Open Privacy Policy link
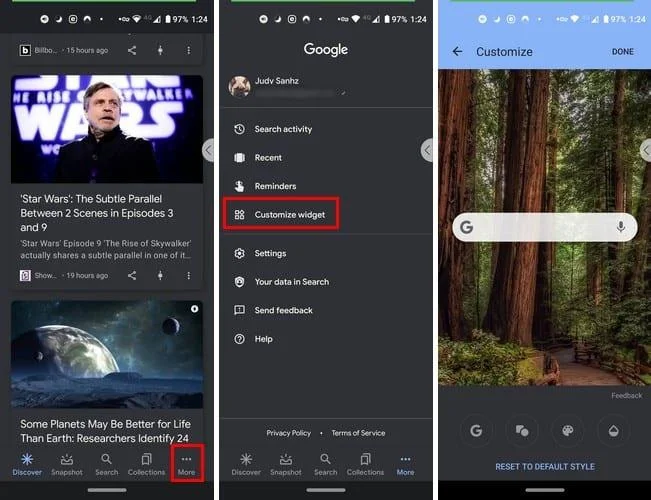Image resolution: width=651 pixels, height=500 pixels. click(289, 433)
